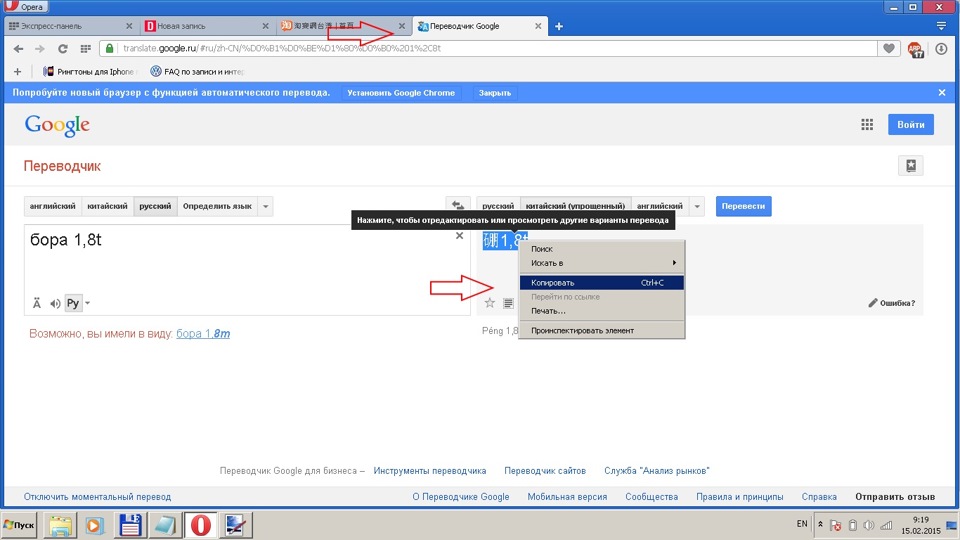The width and height of the screenshot is (960, 540).
Task: Launch the media player from the taskbar
Action: coord(94,525)
